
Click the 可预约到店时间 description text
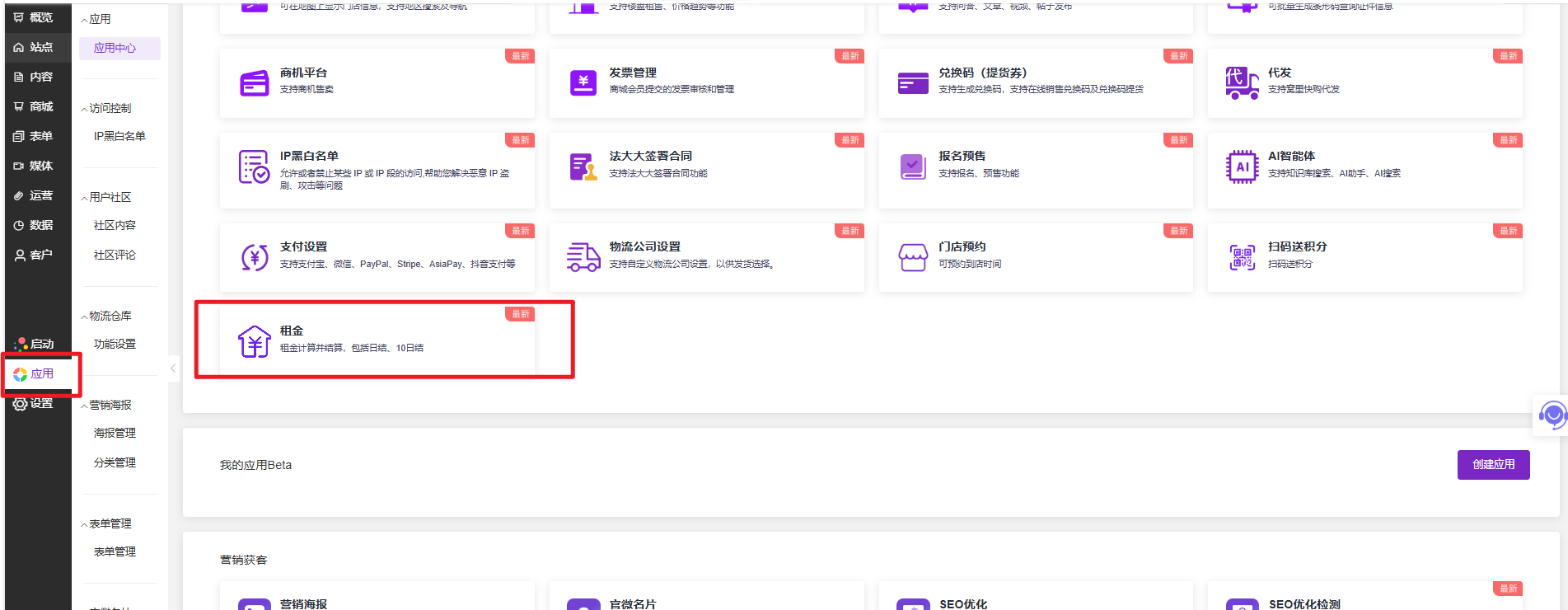click(x=970, y=264)
